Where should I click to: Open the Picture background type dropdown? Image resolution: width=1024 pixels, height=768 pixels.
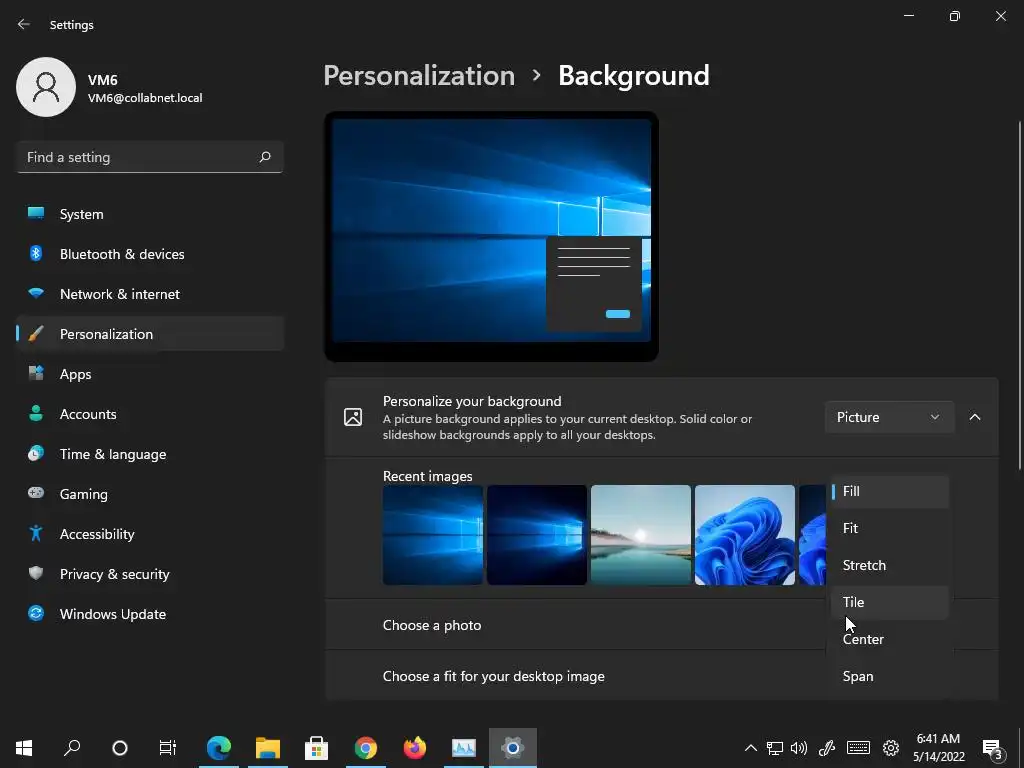(x=889, y=417)
